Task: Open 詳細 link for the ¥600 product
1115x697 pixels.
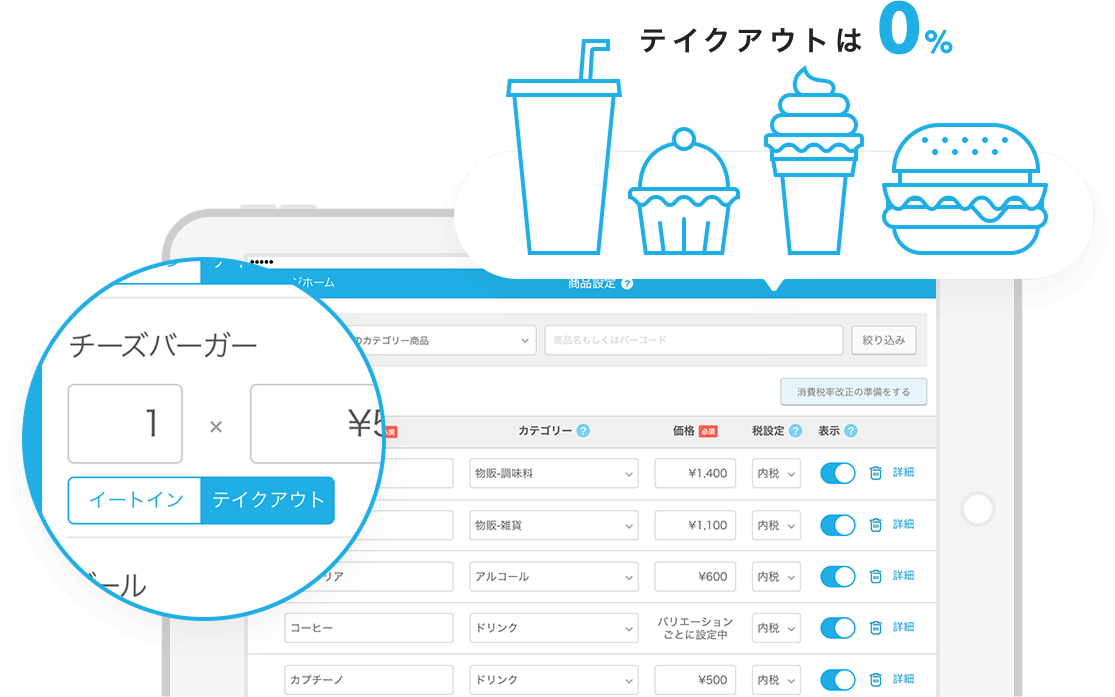Action: point(903,576)
